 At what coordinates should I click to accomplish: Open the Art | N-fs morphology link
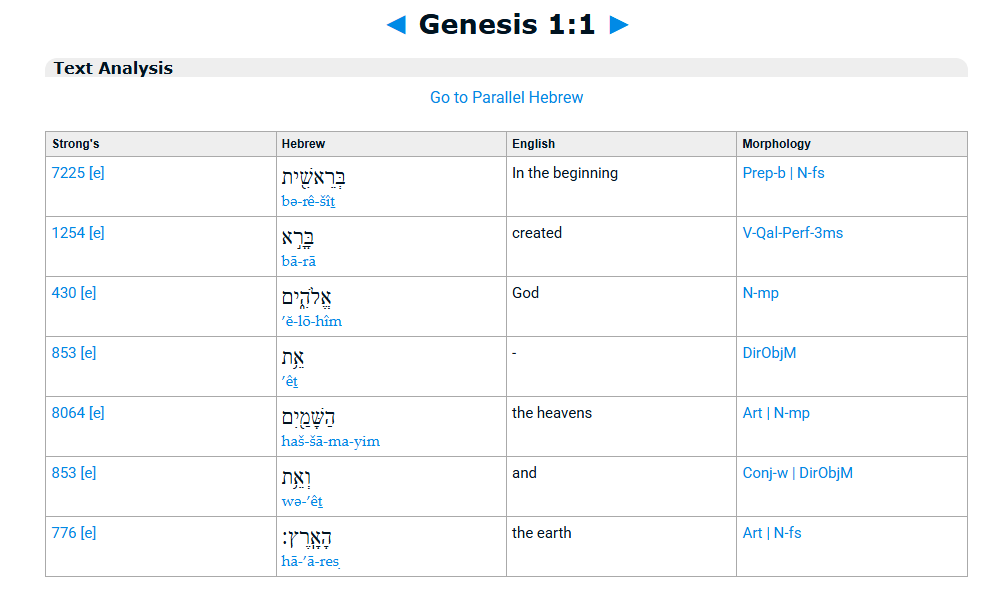[772, 533]
